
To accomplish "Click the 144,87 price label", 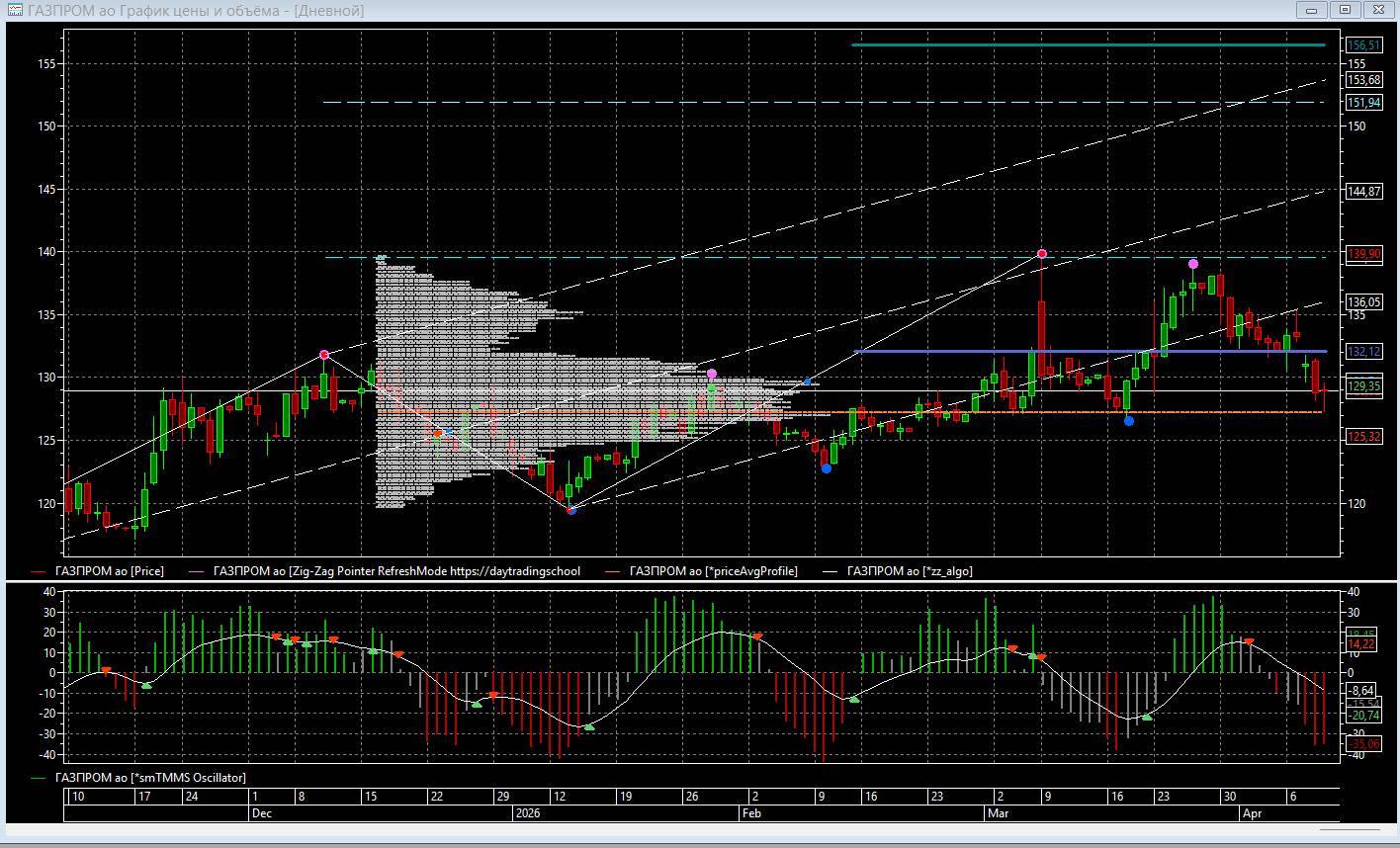I will pyautogui.click(x=1363, y=192).
